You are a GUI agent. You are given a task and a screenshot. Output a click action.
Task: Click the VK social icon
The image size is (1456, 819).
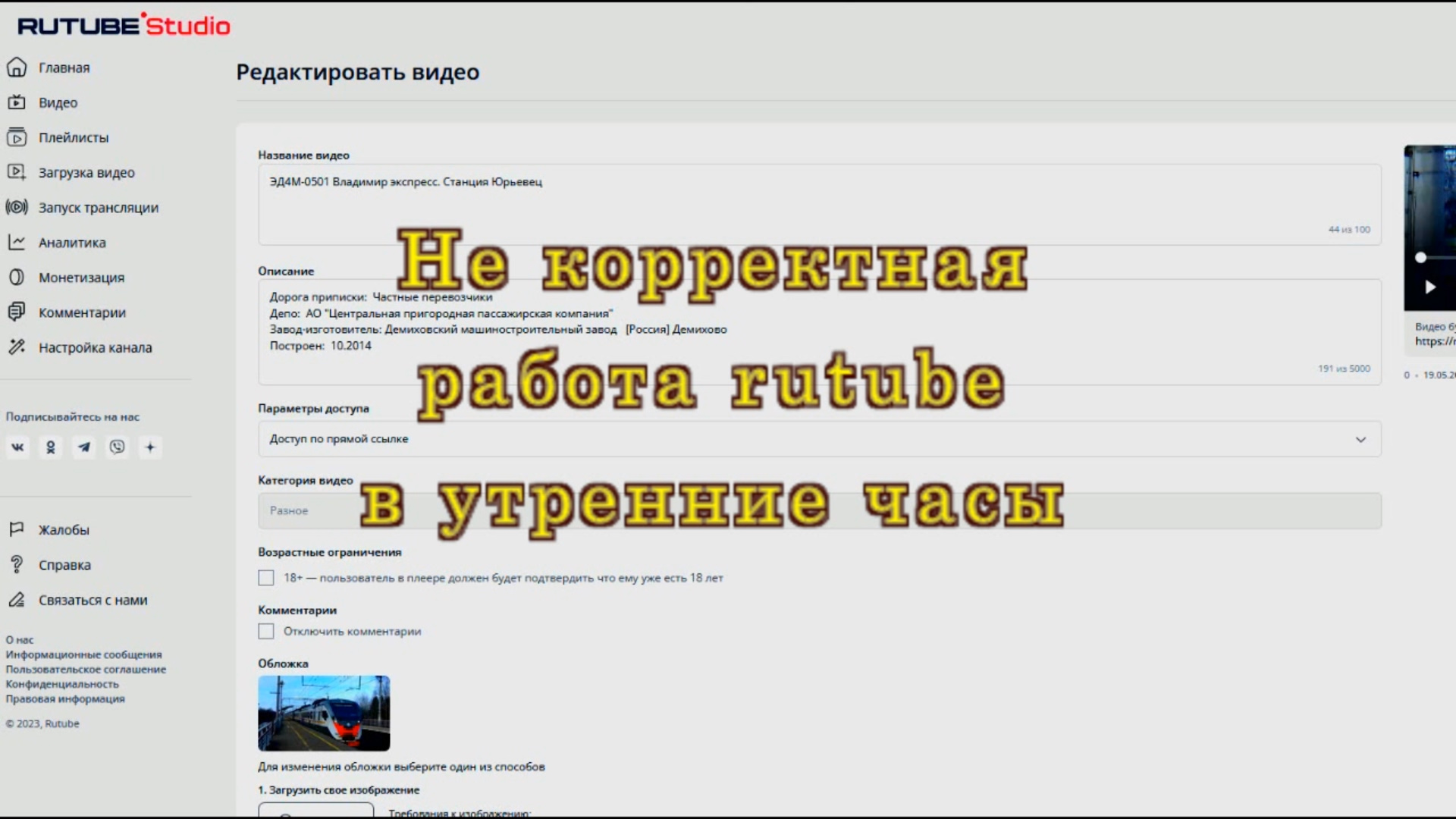pos(17,447)
